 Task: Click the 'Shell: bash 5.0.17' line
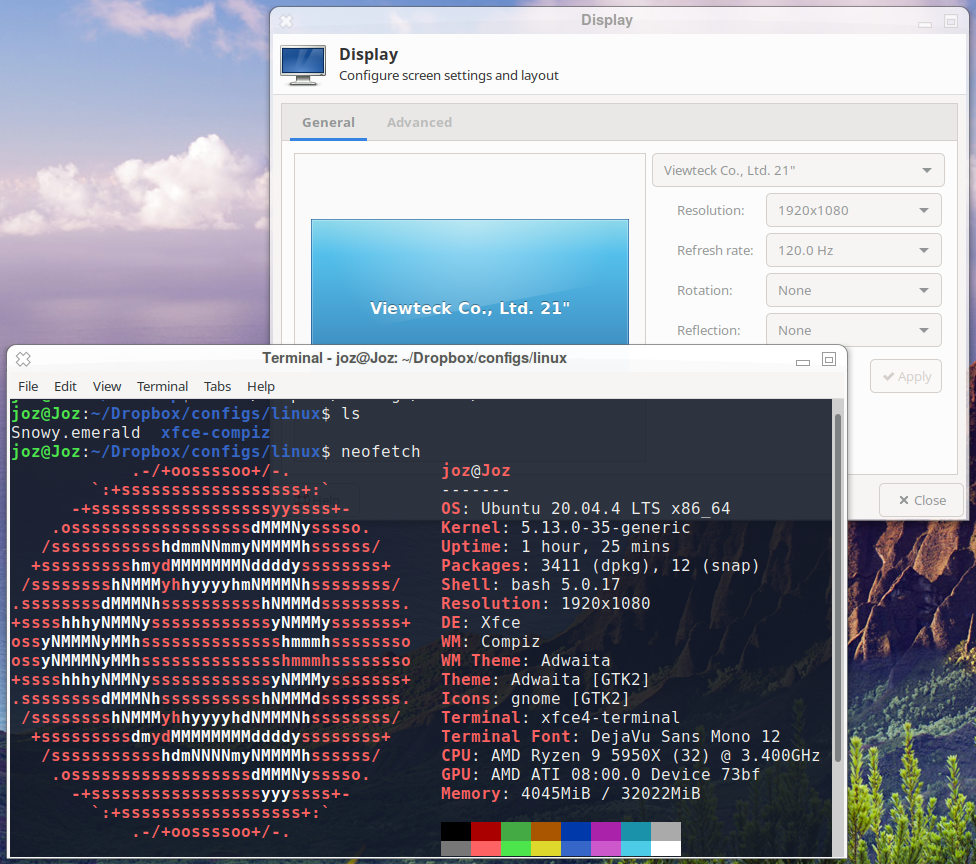530,585
